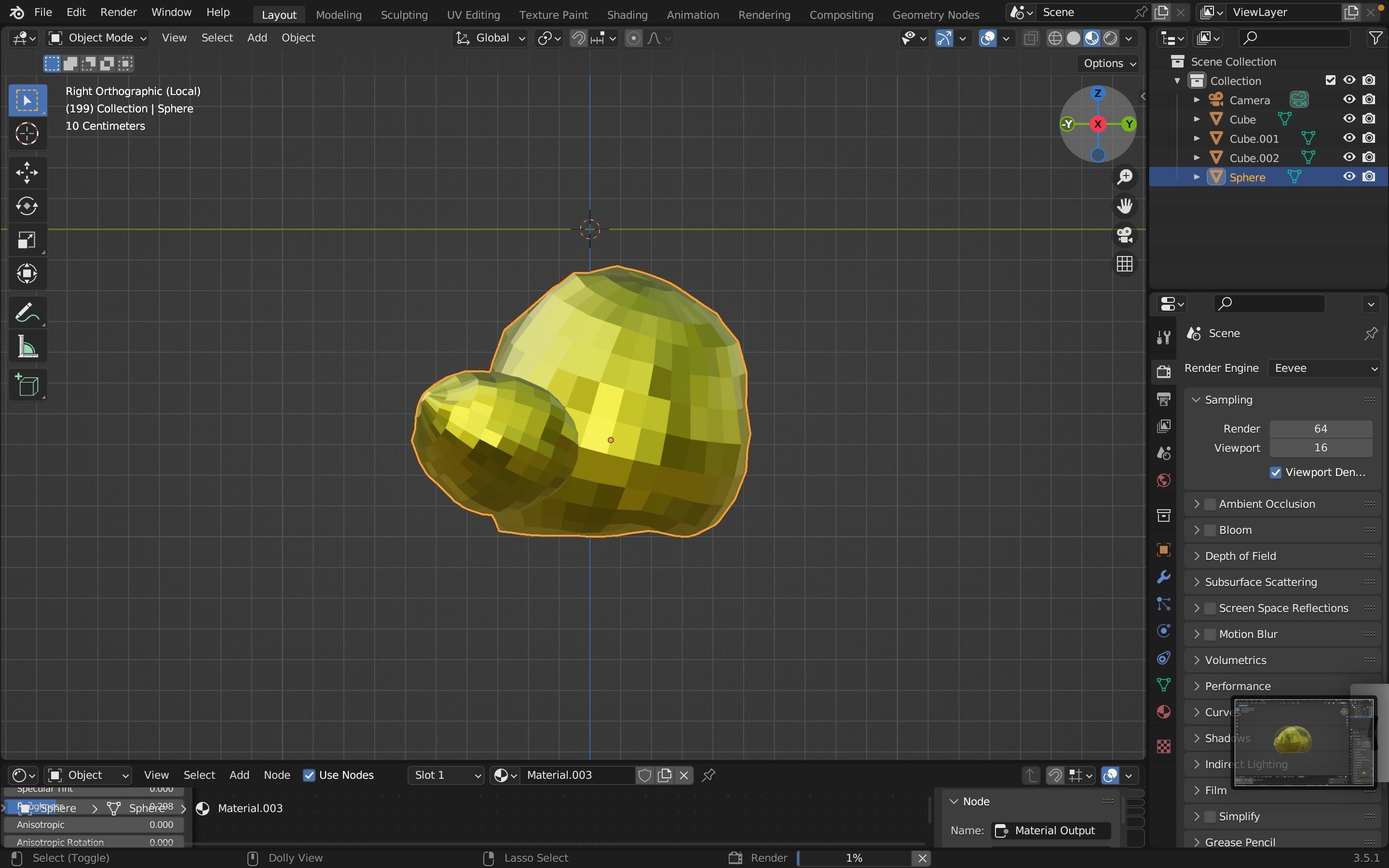Expand the Cube.001 outliner entry
The height and width of the screenshot is (868, 1389).
1196,138
